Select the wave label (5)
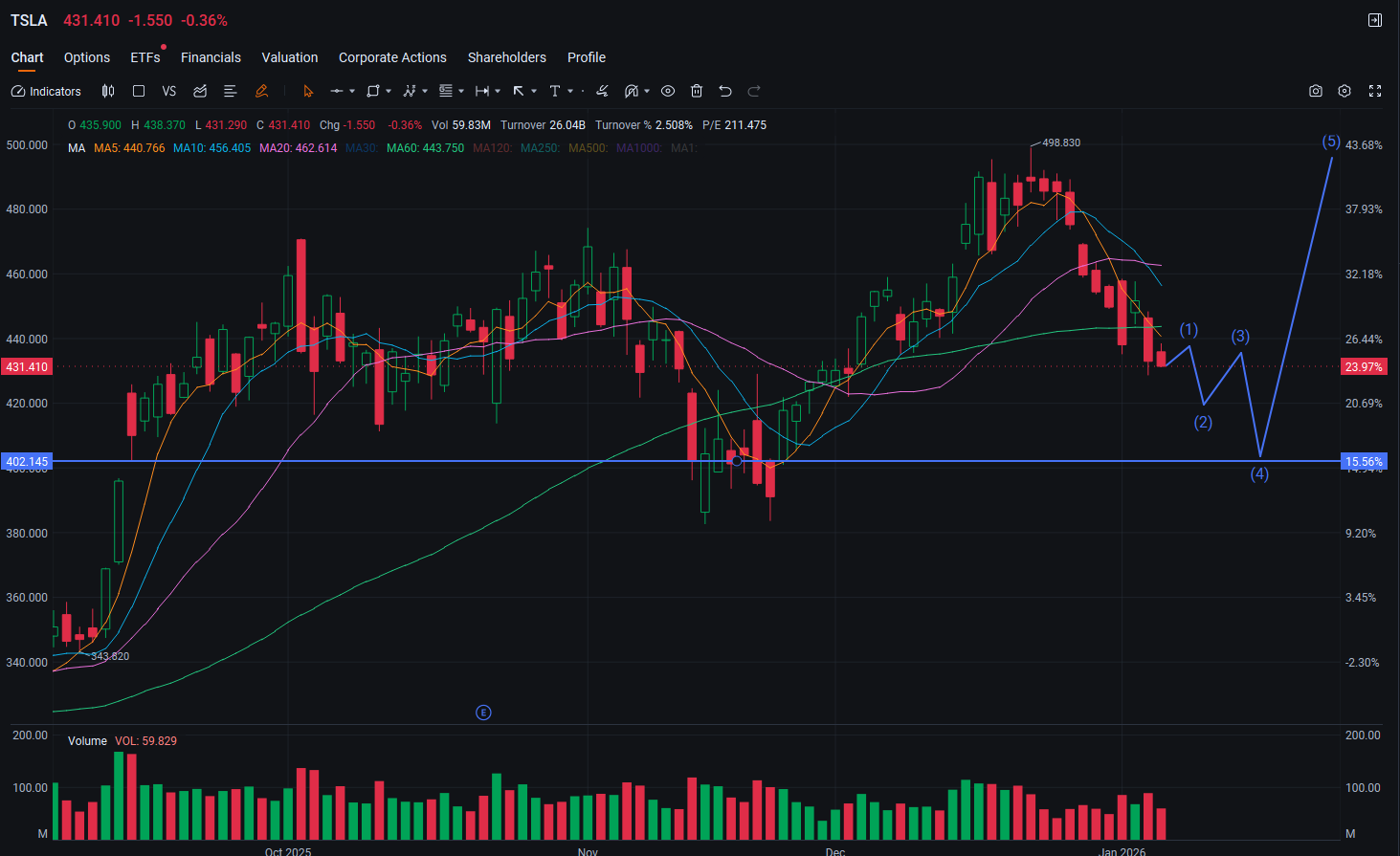Screen dimensions: 1400x856 1331,142
